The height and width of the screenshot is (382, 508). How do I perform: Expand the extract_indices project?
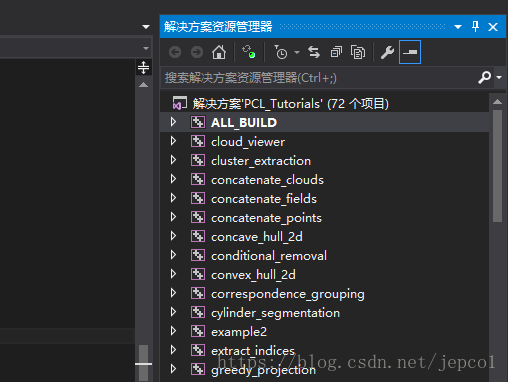pyautogui.click(x=173, y=350)
